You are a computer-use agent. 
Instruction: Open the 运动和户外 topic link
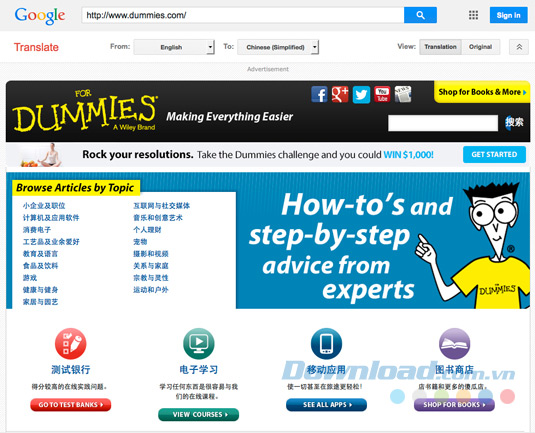click(151, 290)
